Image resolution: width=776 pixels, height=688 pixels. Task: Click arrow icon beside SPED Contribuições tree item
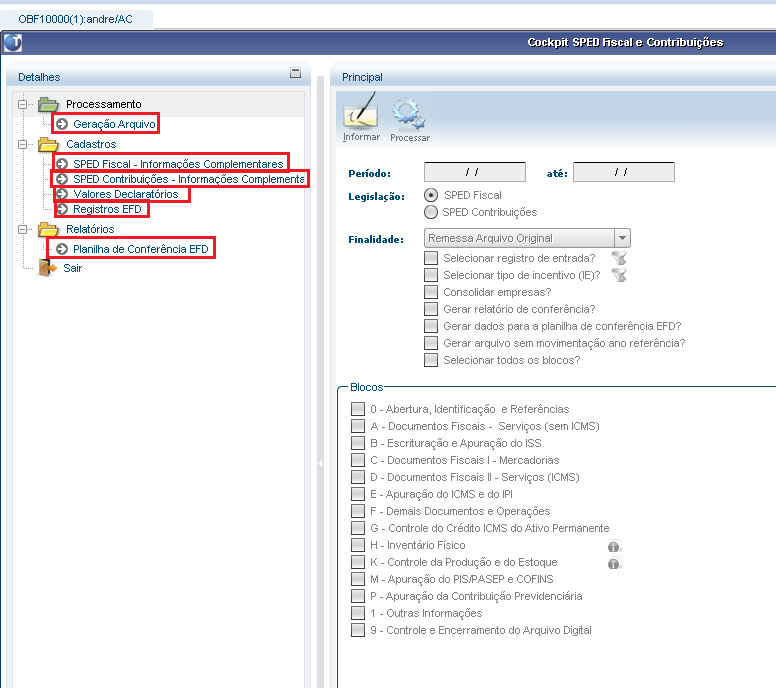click(x=62, y=179)
